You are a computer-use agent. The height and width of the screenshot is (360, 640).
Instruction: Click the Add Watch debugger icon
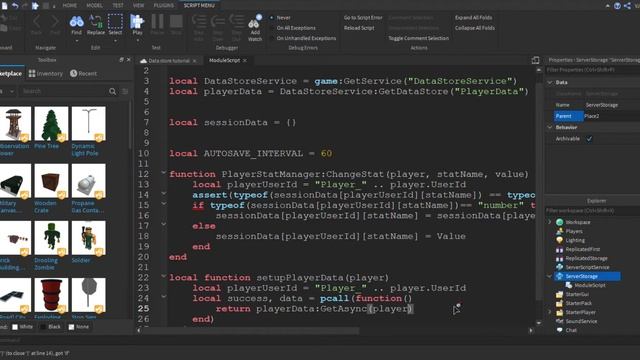255,22
